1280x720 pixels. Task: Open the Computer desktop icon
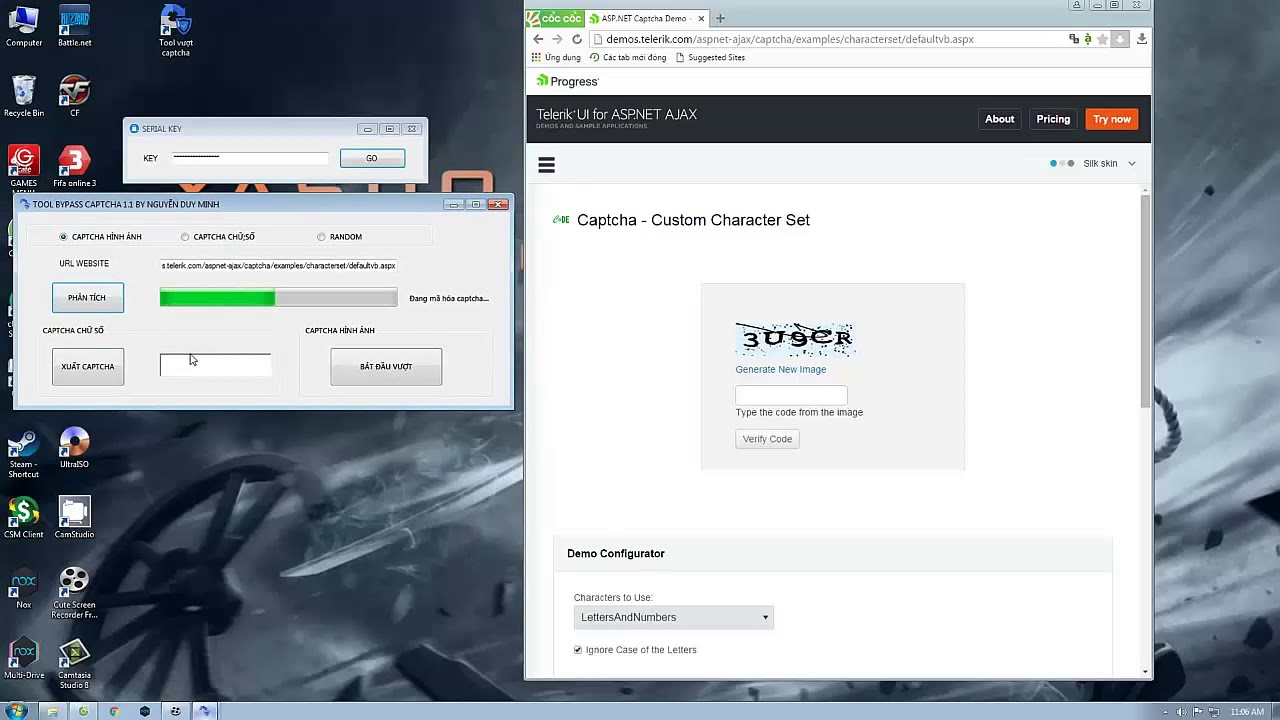[x=24, y=26]
